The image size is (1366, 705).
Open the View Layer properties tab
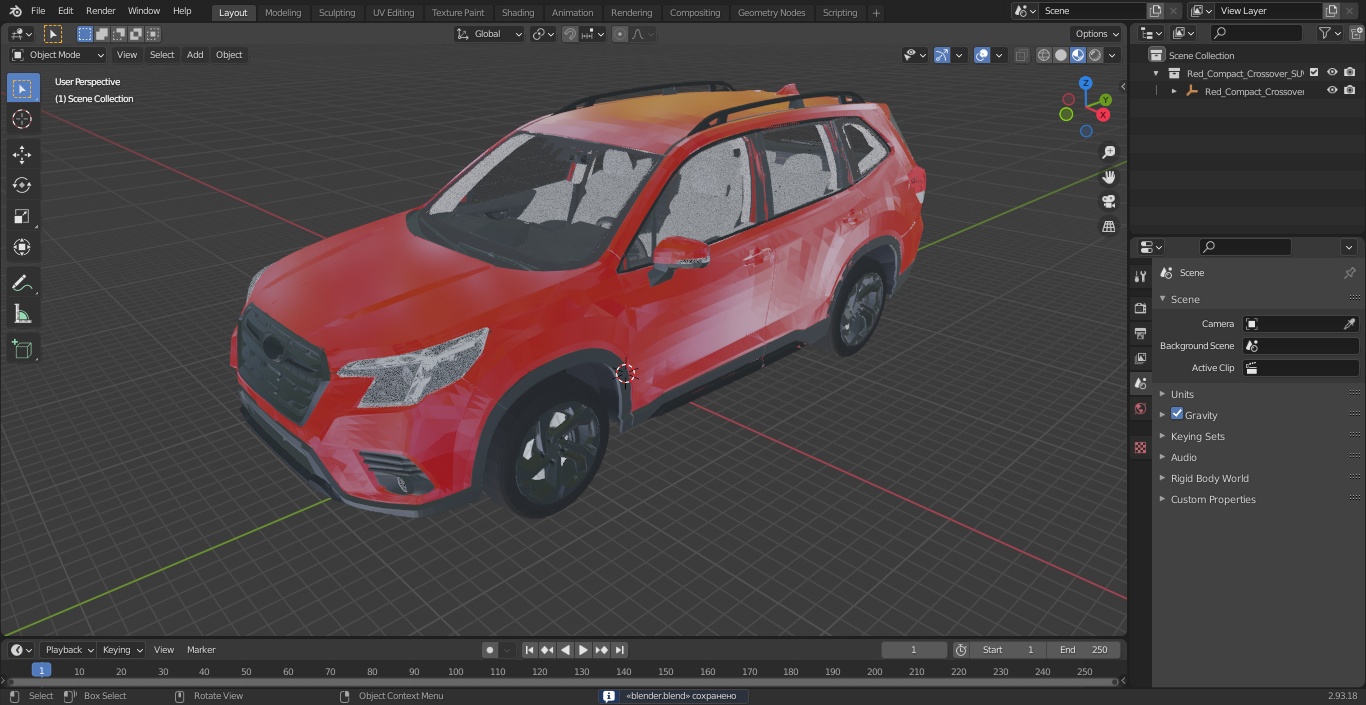click(1140, 358)
